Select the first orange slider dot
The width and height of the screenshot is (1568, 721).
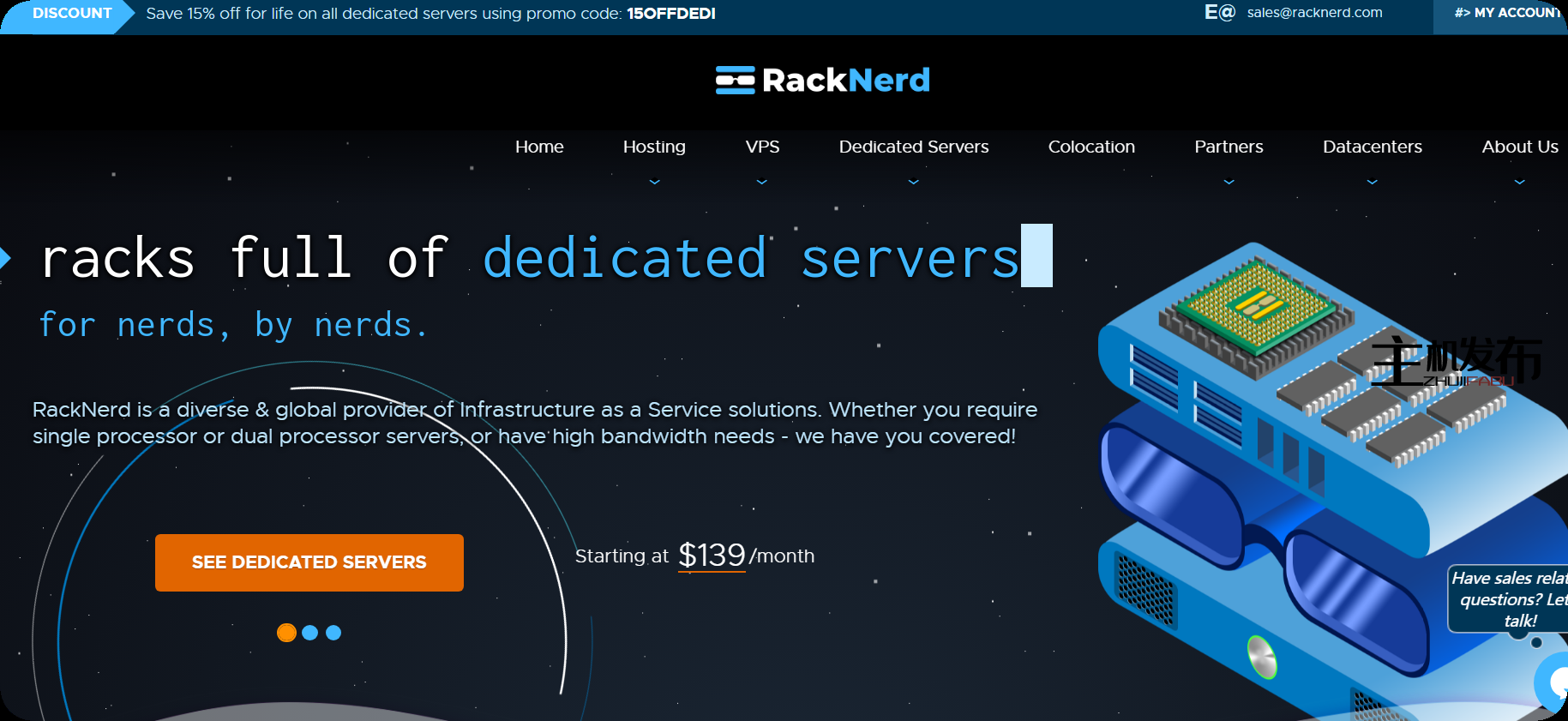pos(286,633)
